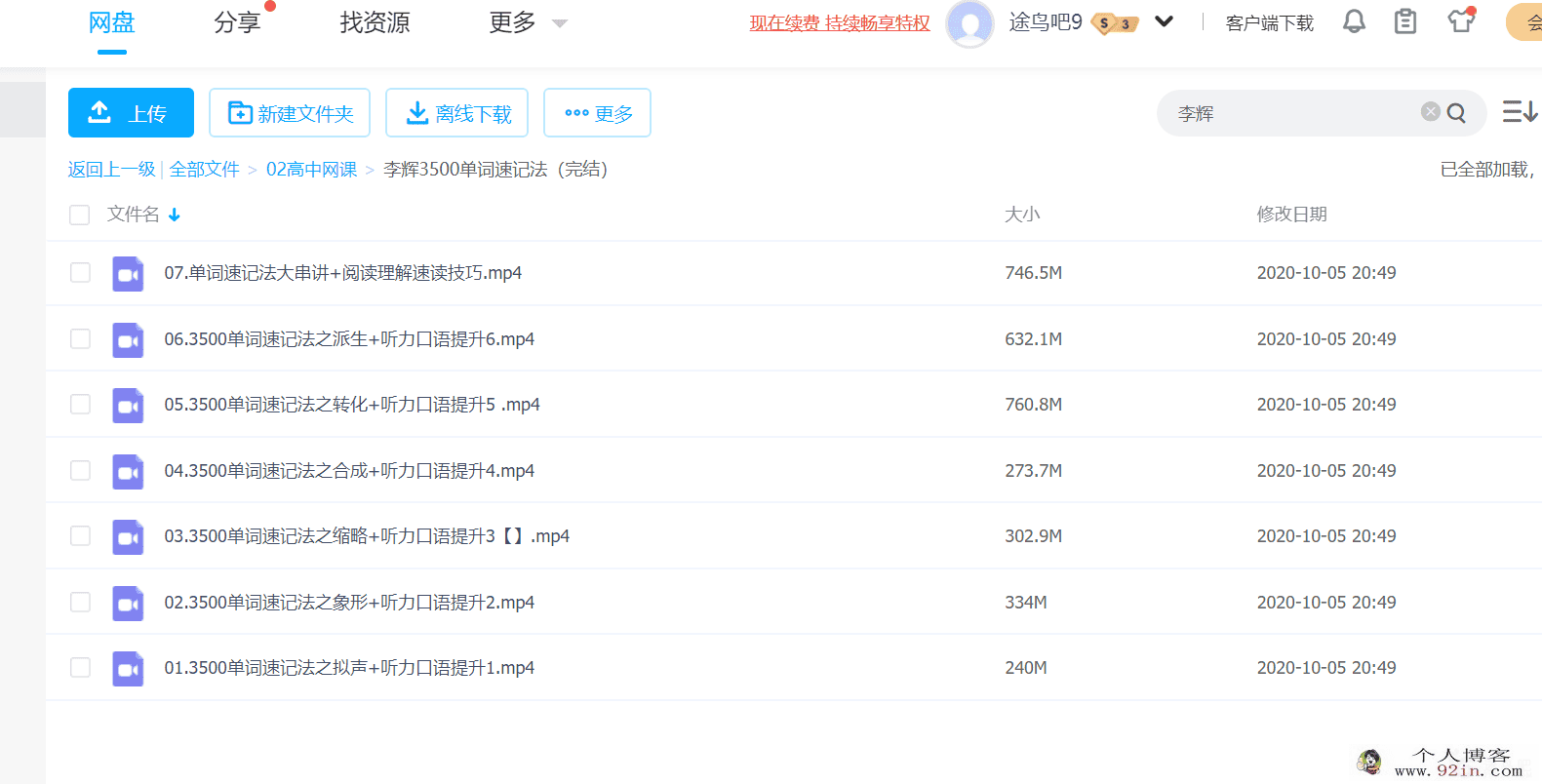Select checkbox for 05.3500单词速记法之转化 file
The width and height of the screenshot is (1542, 784).
[x=80, y=404]
